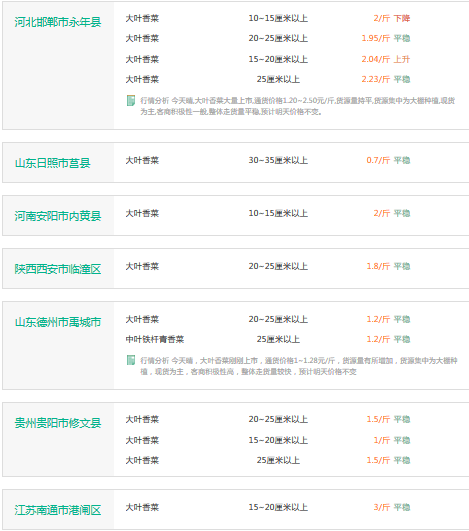Image resolution: width=469 pixels, height=531 pixels.
Task: Open the 江苏南通市港闸区 region link
Action: pos(58,510)
